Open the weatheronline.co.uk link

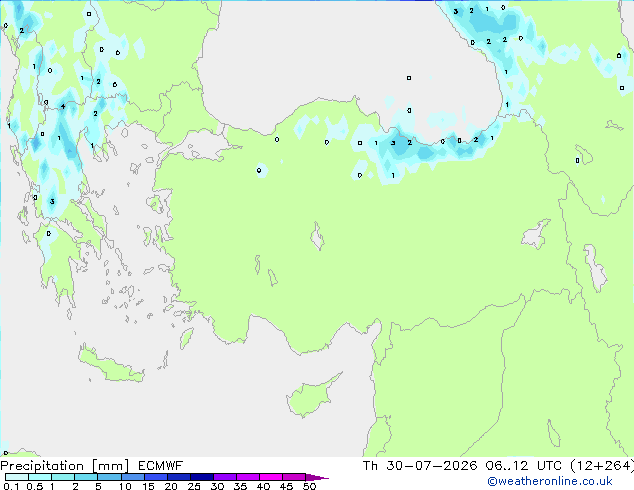[x=550, y=481]
